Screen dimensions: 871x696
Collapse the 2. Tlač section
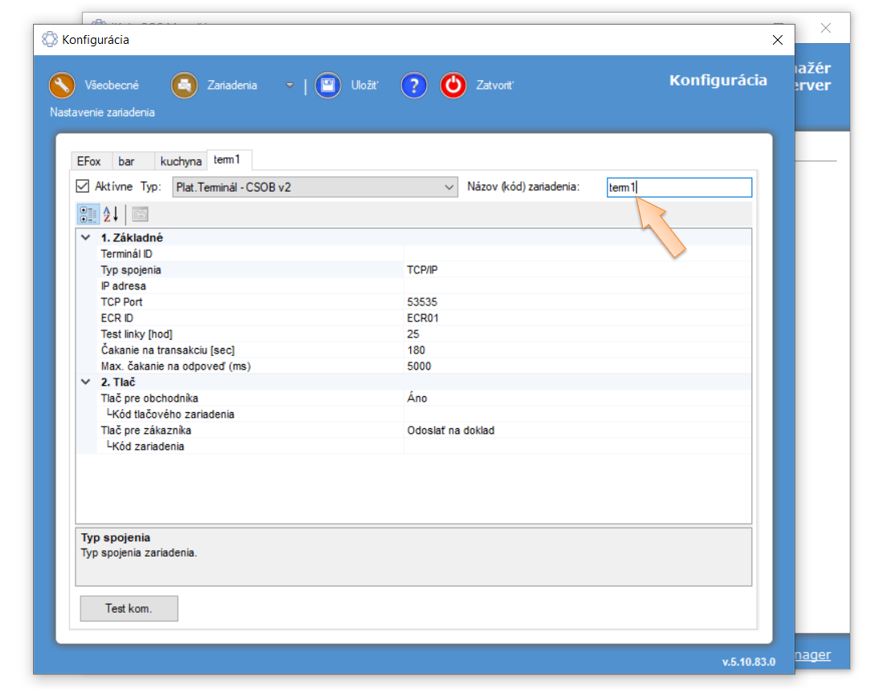click(x=85, y=382)
